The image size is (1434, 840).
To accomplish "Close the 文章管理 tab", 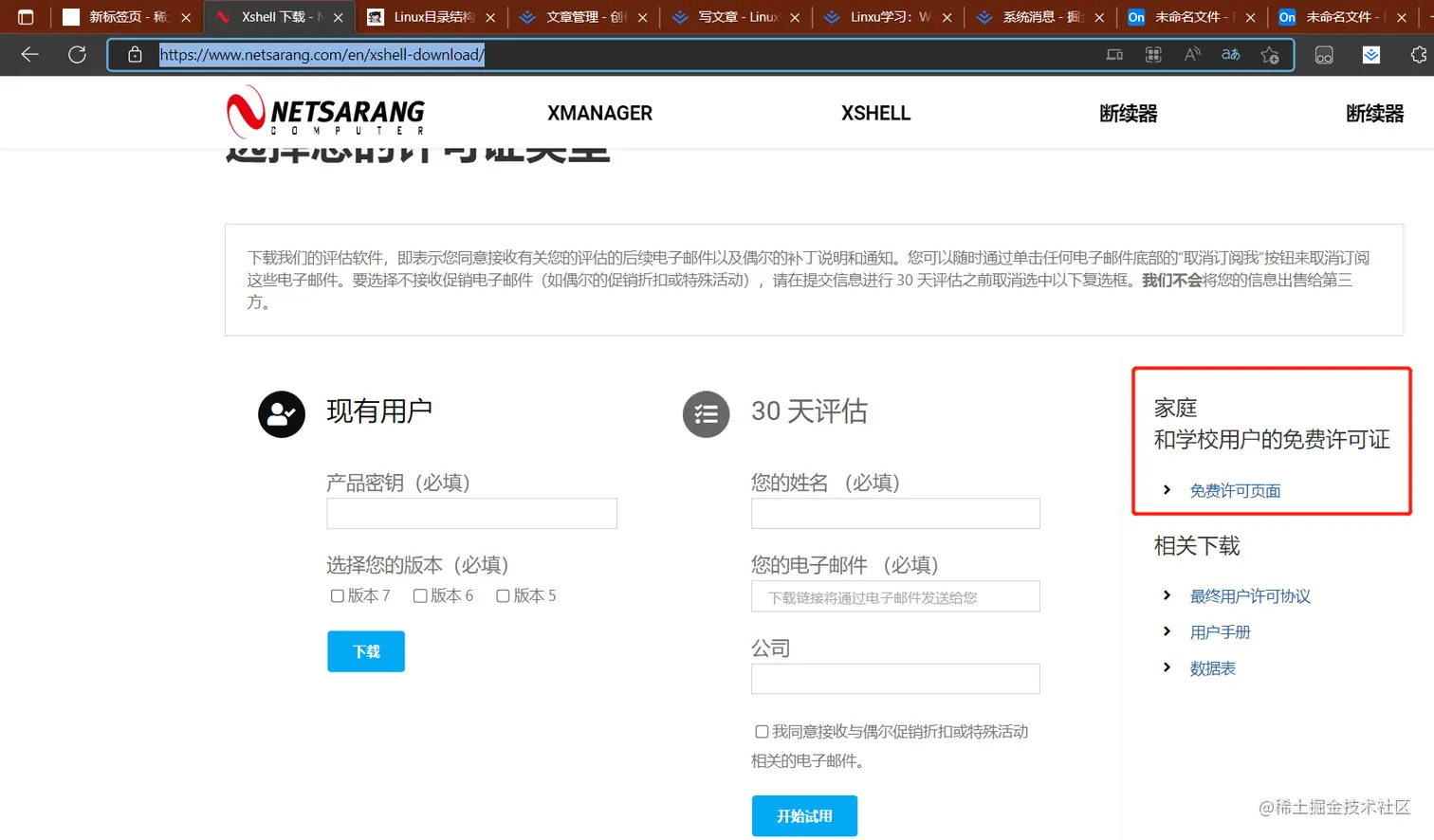I will [643, 17].
